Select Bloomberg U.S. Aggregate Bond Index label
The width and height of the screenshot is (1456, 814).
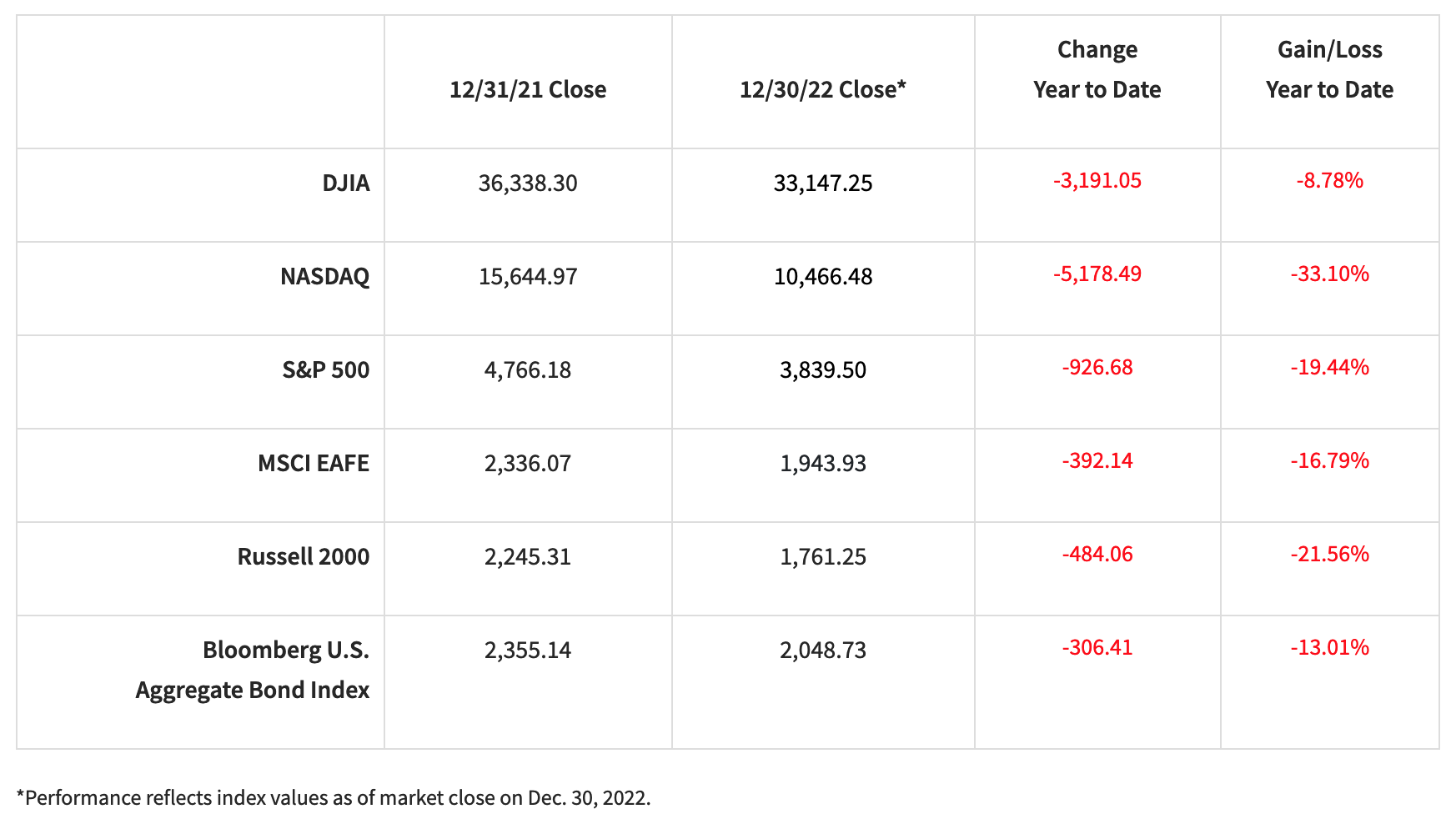[253, 670]
